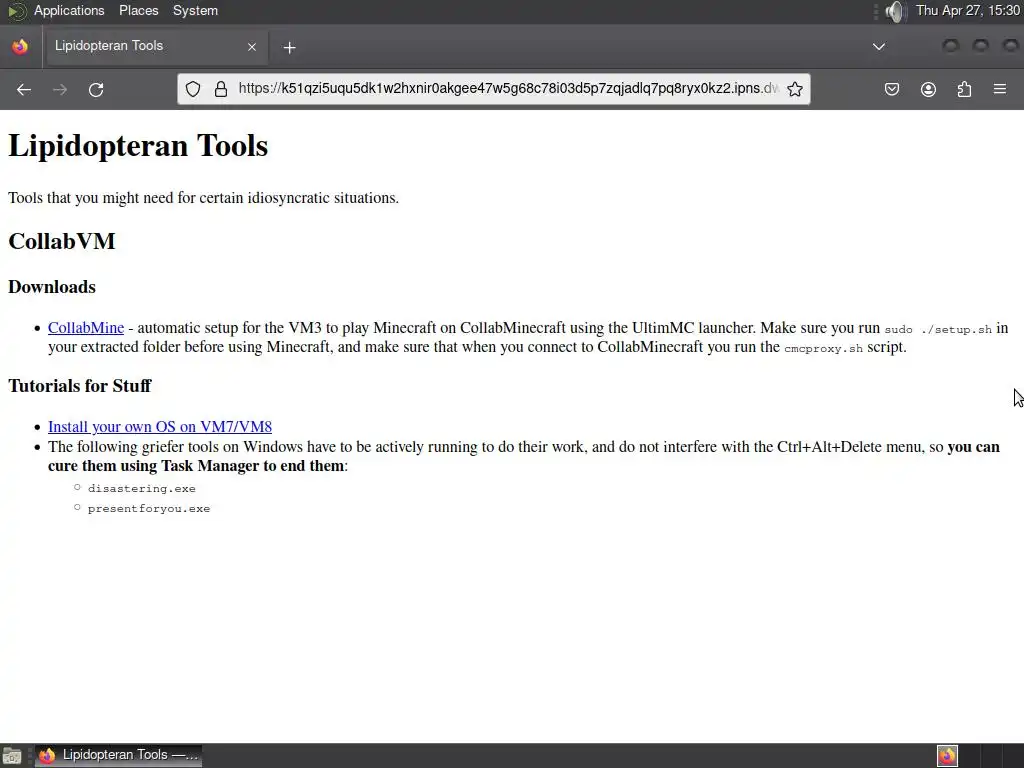The height and width of the screenshot is (768, 1024).
Task: Click the Tutorials for Stuff subheading
Action: click(x=80, y=386)
